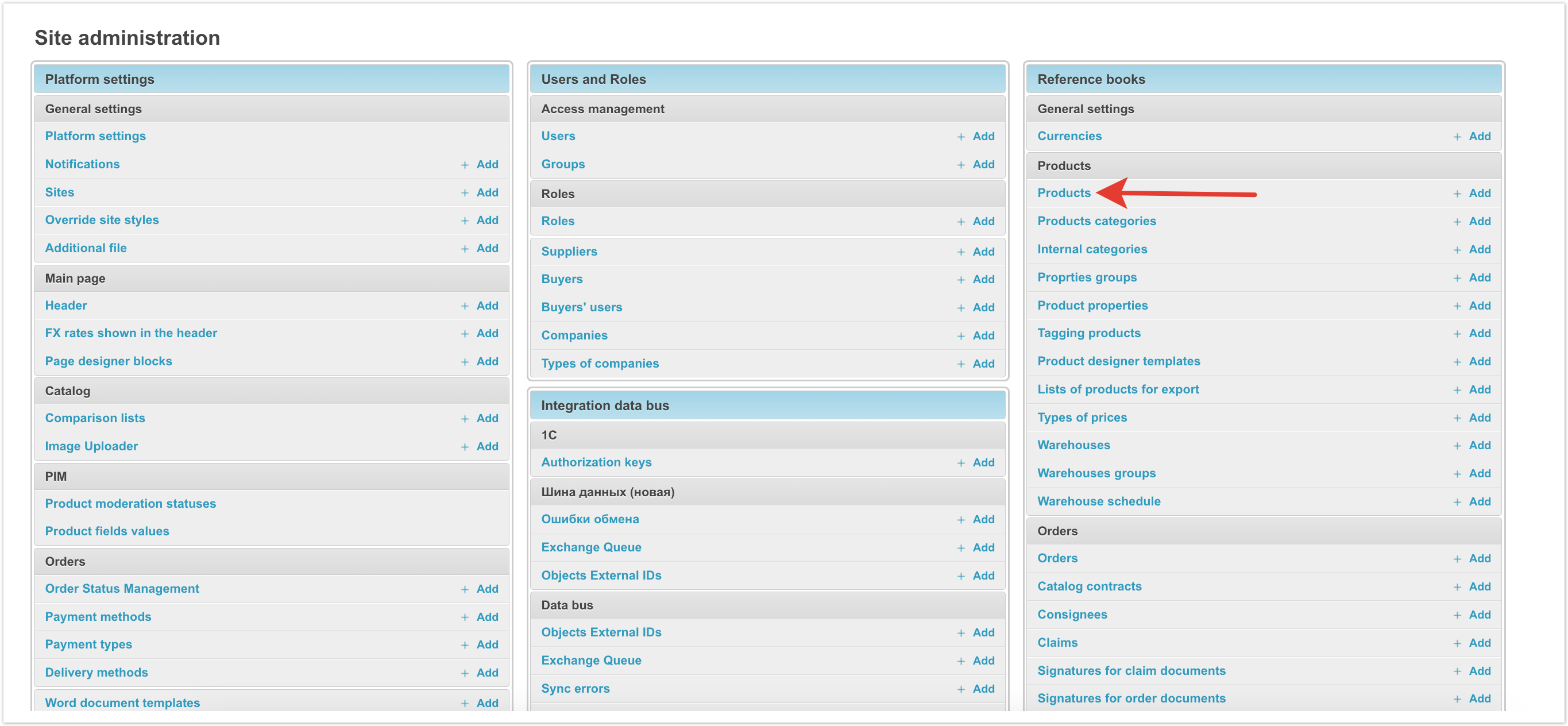The height and width of the screenshot is (726, 1568).
Task: Click the Reference books section header
Action: pos(1091,79)
